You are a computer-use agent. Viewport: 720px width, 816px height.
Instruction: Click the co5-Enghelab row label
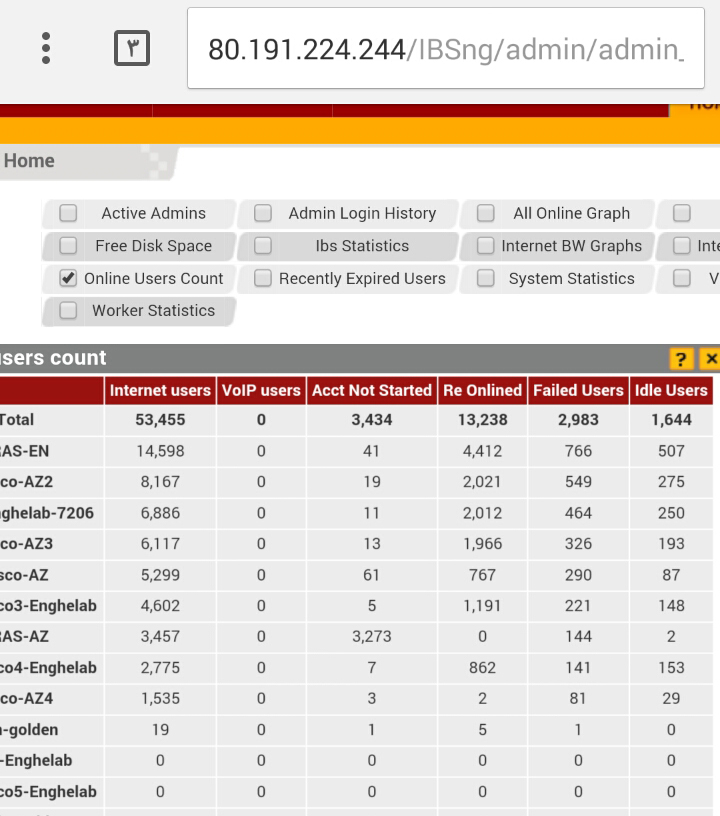pos(48,792)
